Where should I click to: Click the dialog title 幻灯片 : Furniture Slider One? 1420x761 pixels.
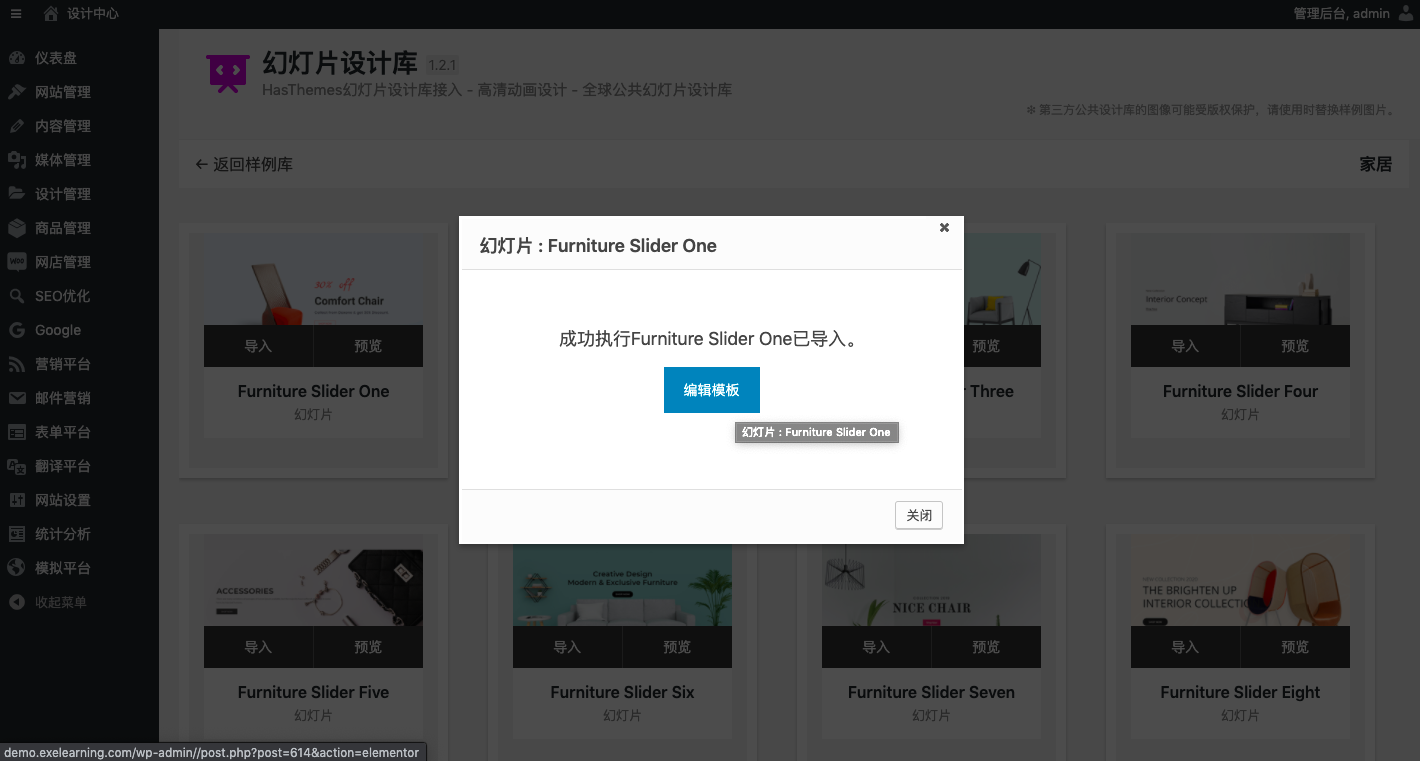coord(598,245)
